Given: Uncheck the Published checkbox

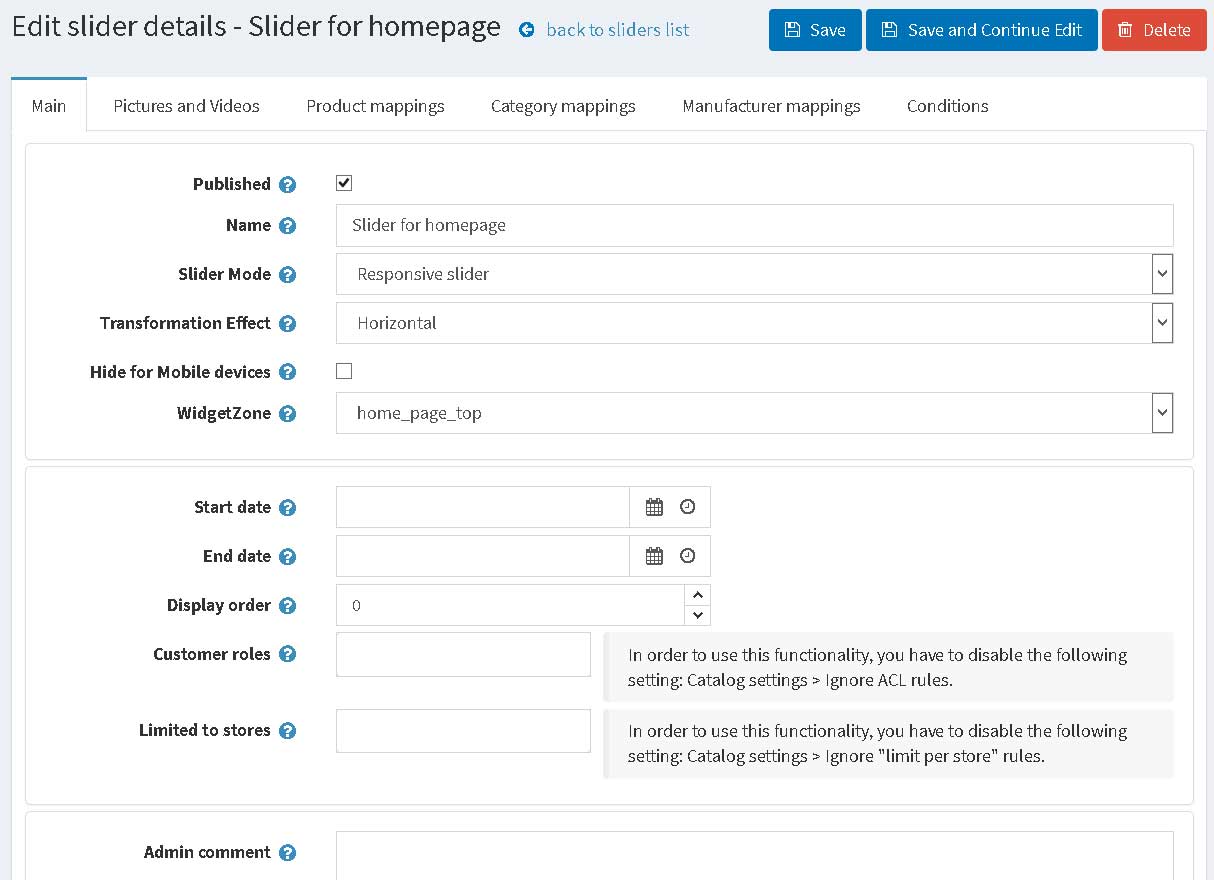Looking at the screenshot, I should tap(344, 183).
